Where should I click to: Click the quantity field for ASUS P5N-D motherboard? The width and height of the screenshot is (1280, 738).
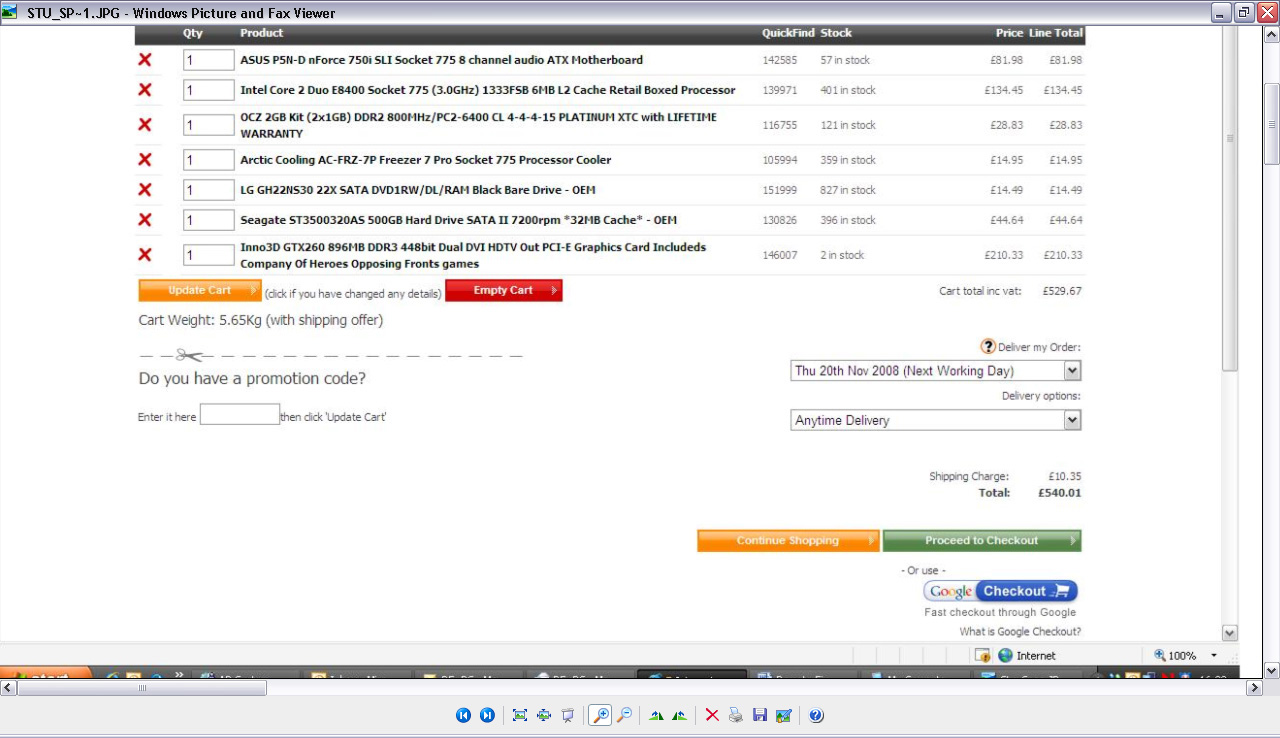click(208, 60)
